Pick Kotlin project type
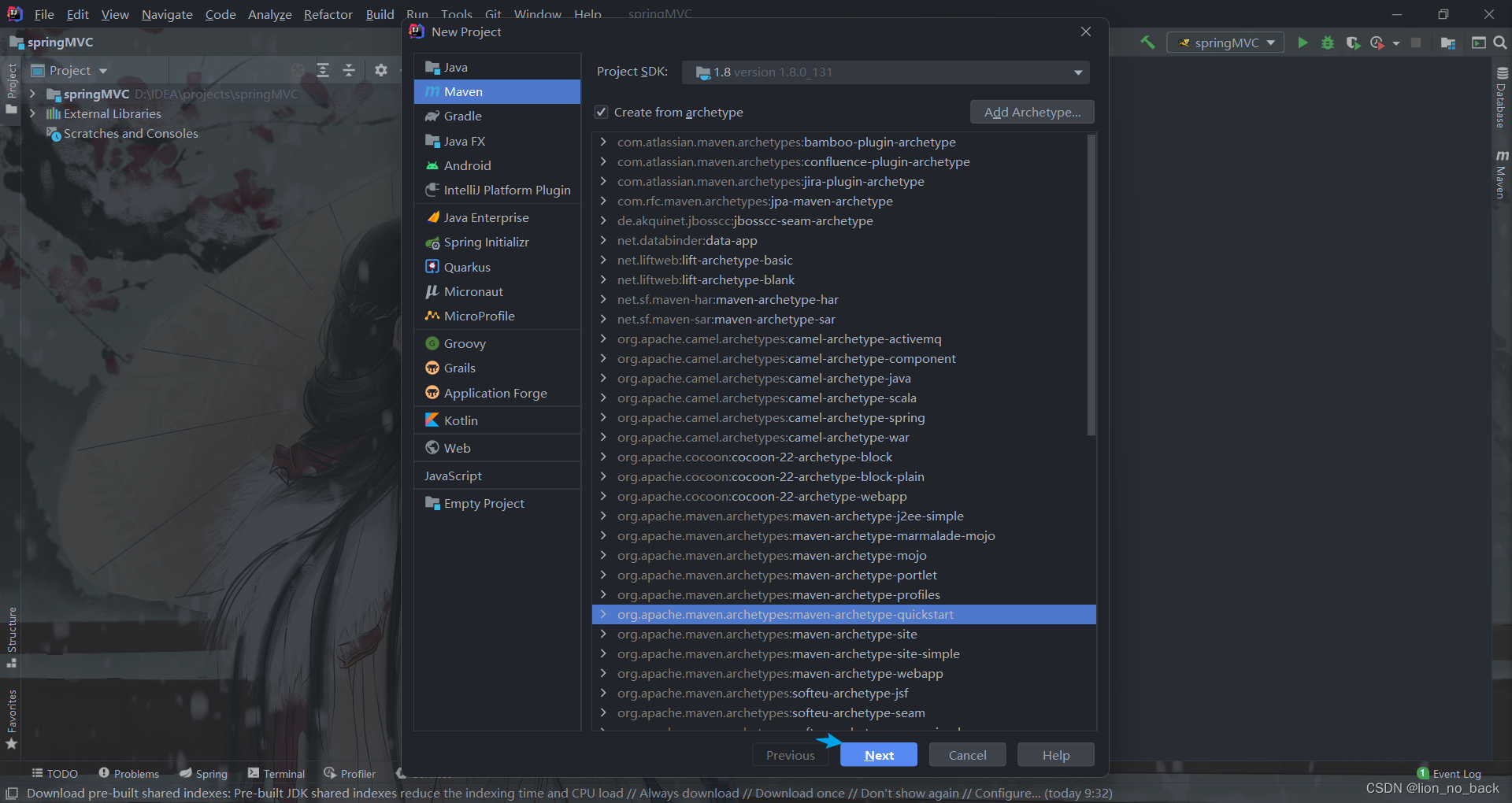1512x803 pixels. [x=497, y=420]
